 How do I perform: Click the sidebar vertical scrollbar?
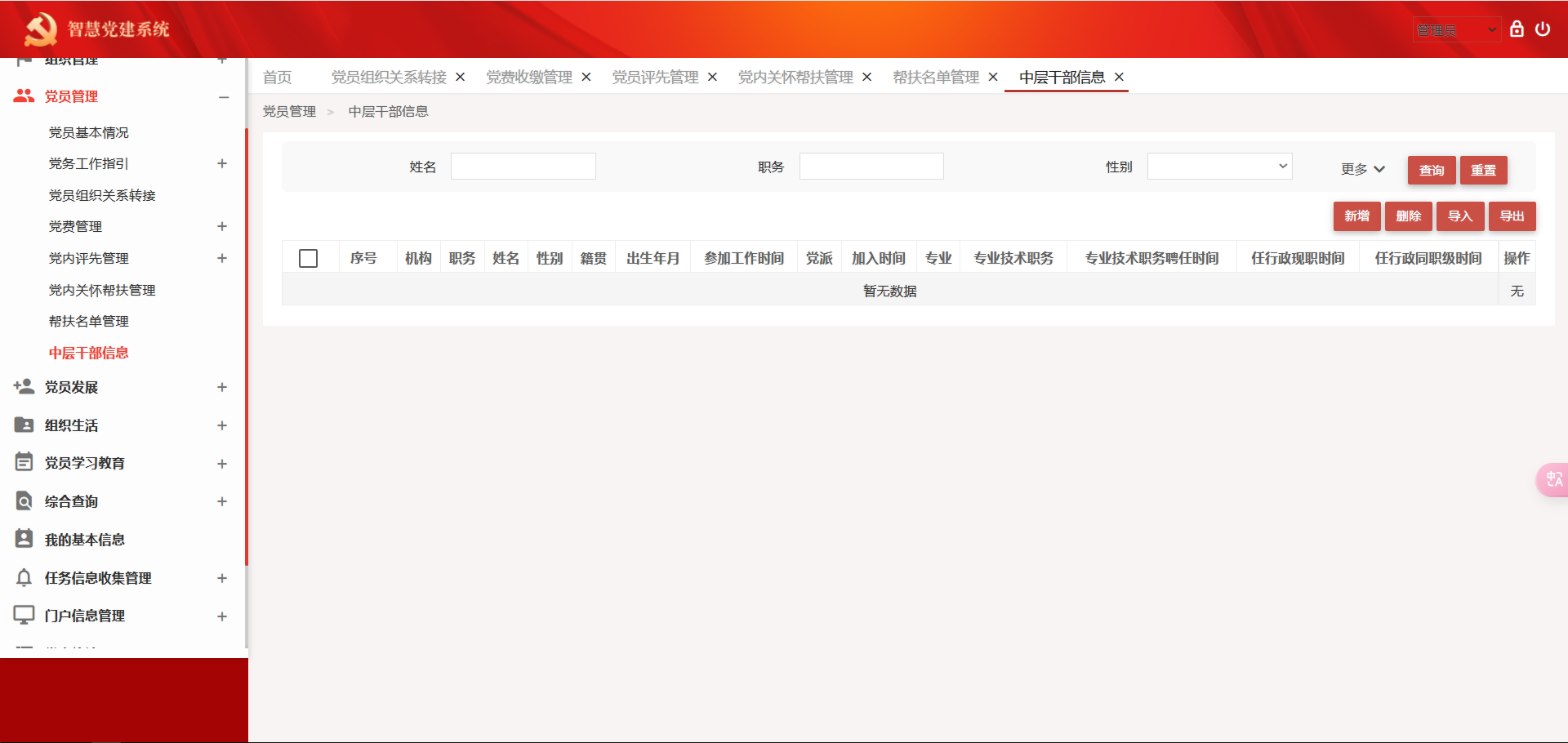(246, 347)
